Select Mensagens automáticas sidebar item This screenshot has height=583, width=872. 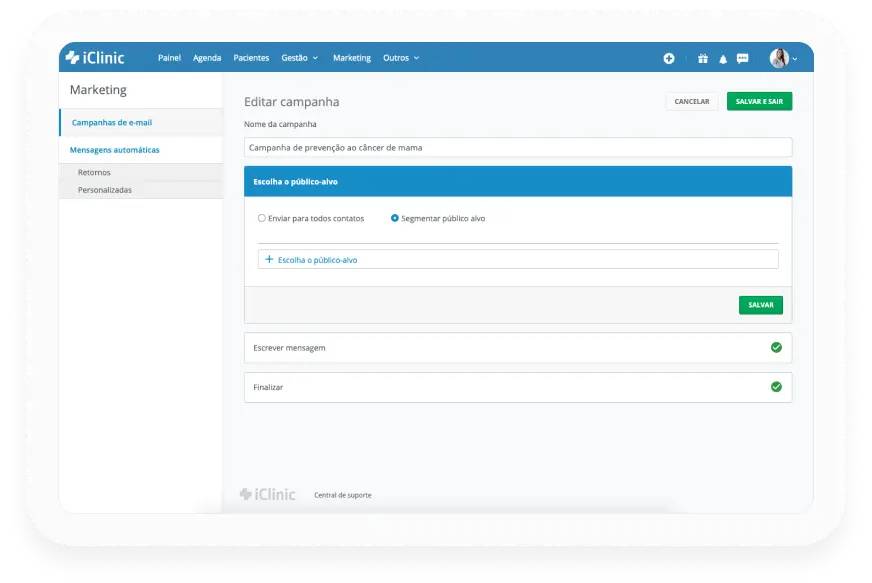tap(141, 150)
